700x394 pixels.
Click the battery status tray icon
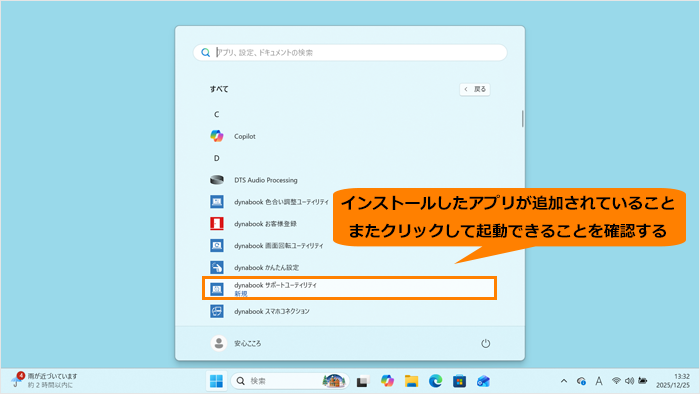(643, 381)
